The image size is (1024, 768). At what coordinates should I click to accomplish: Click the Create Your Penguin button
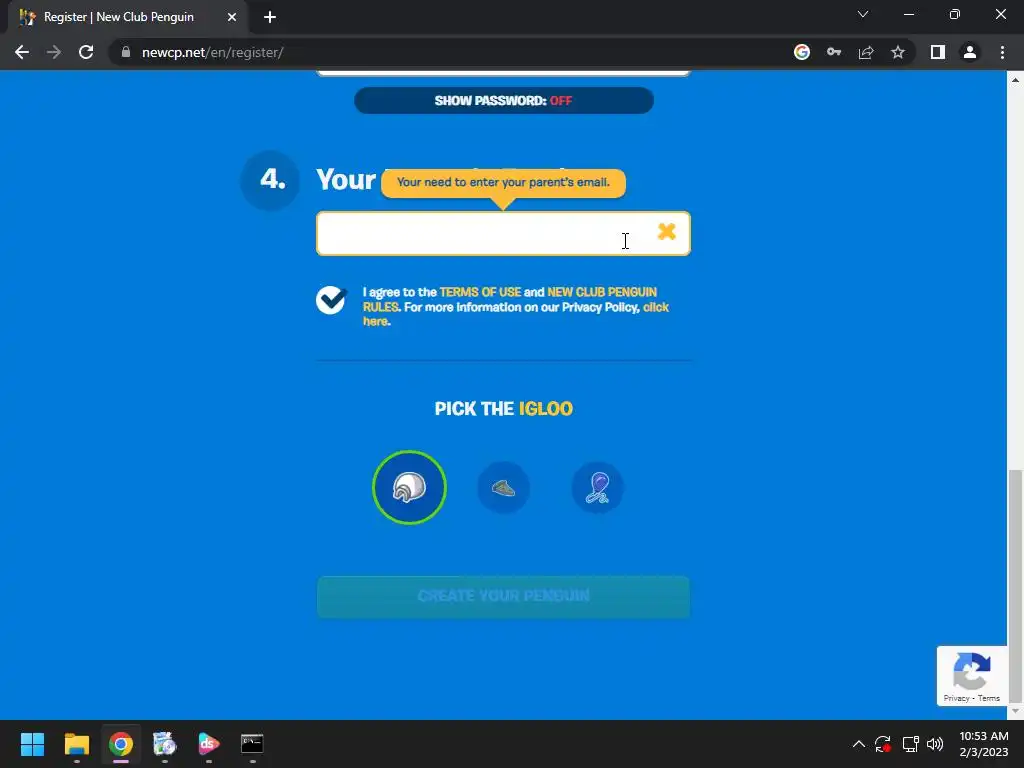(x=504, y=596)
